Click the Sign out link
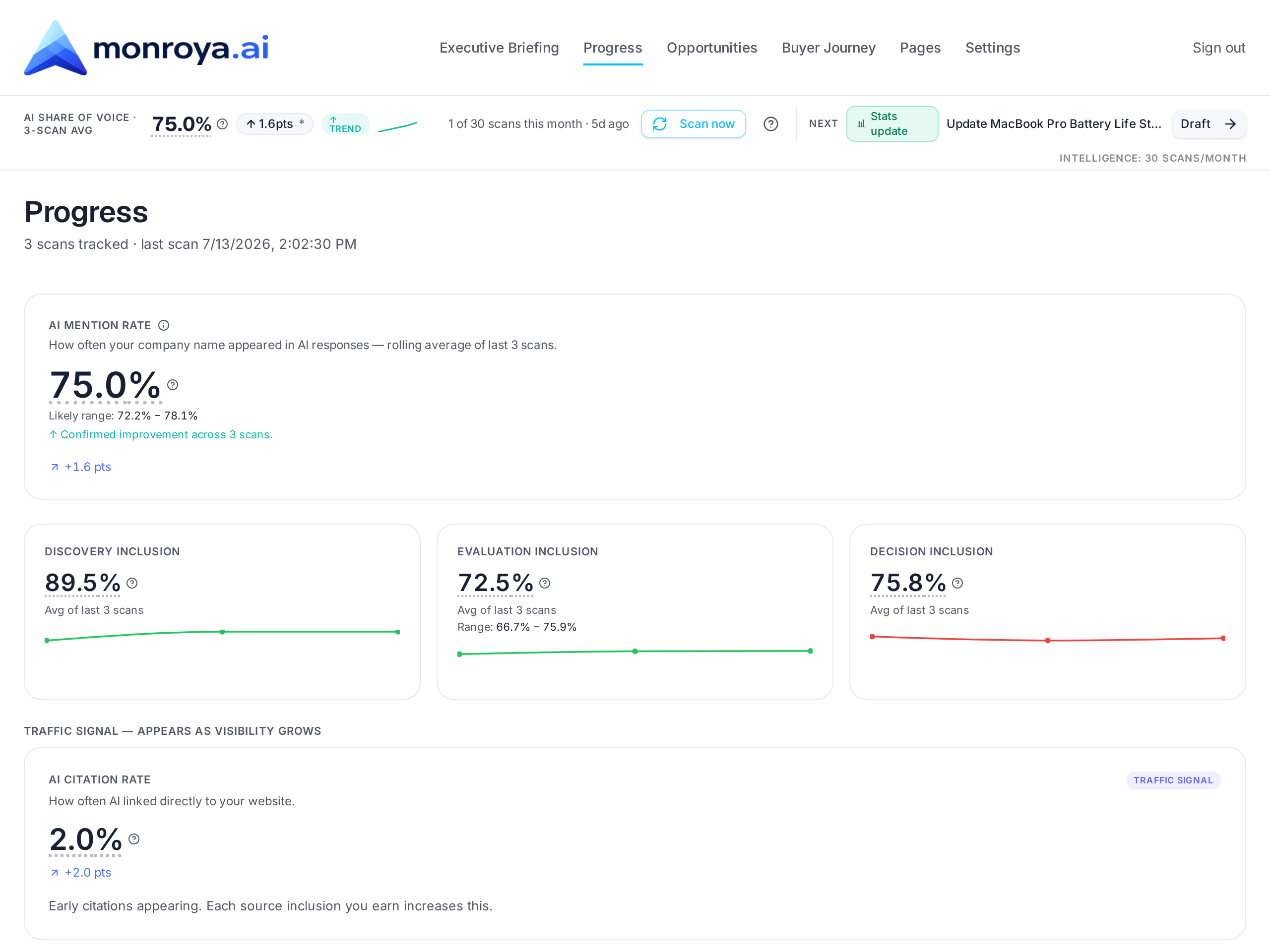This screenshot has width=1270, height=952. click(x=1218, y=48)
